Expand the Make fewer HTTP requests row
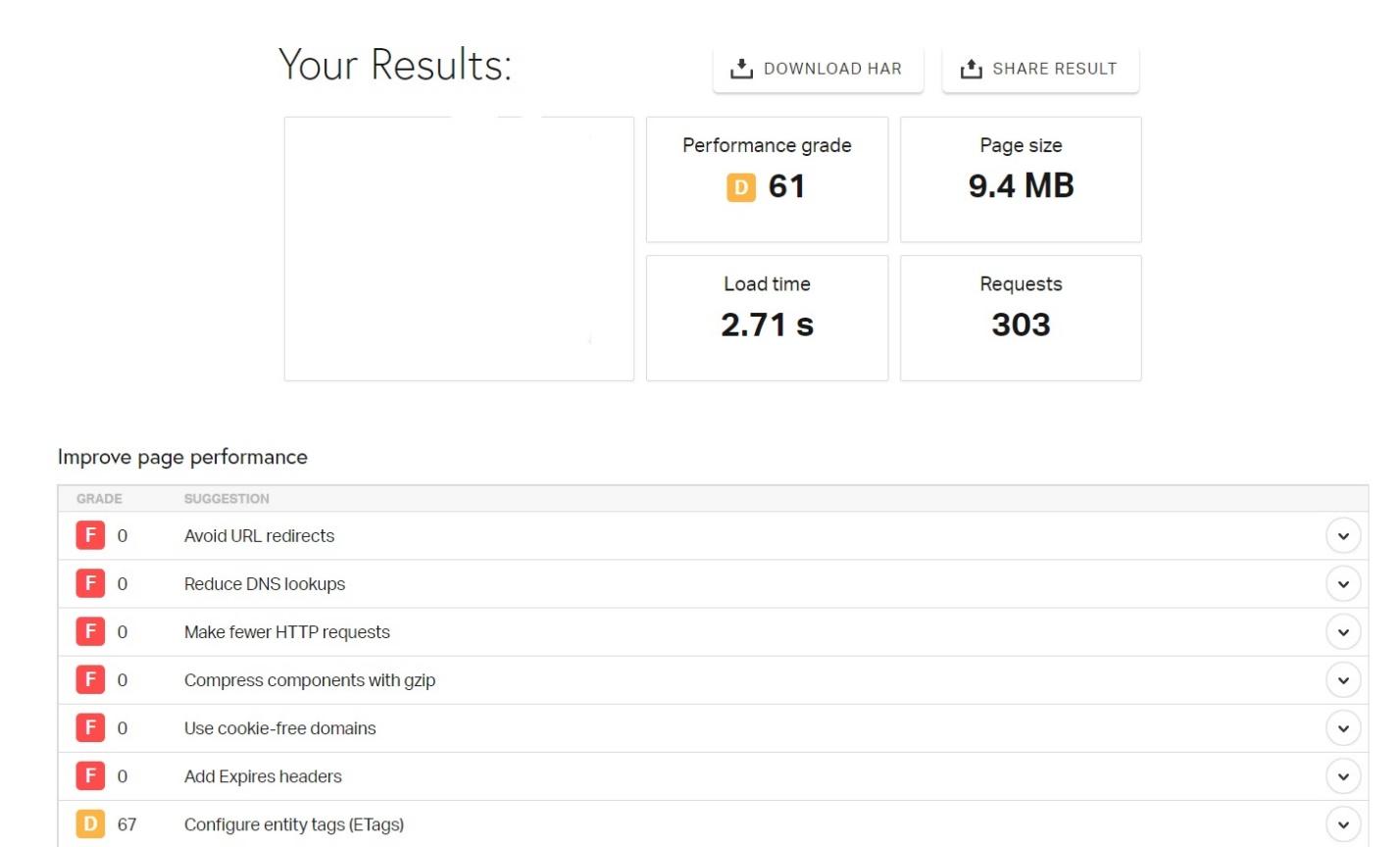Viewport: 1400px width, 847px height. tap(1343, 632)
